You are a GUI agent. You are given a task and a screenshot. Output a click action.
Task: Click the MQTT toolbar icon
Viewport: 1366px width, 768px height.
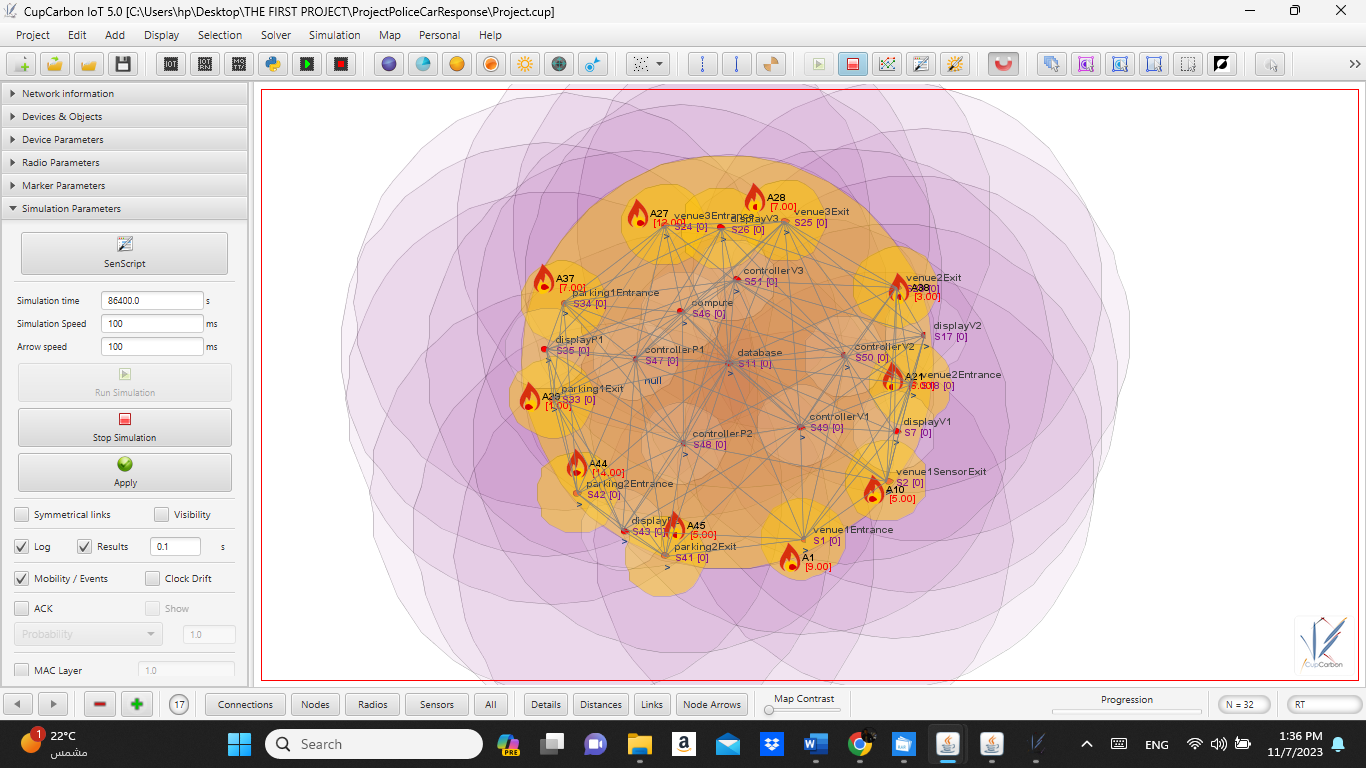click(x=238, y=63)
